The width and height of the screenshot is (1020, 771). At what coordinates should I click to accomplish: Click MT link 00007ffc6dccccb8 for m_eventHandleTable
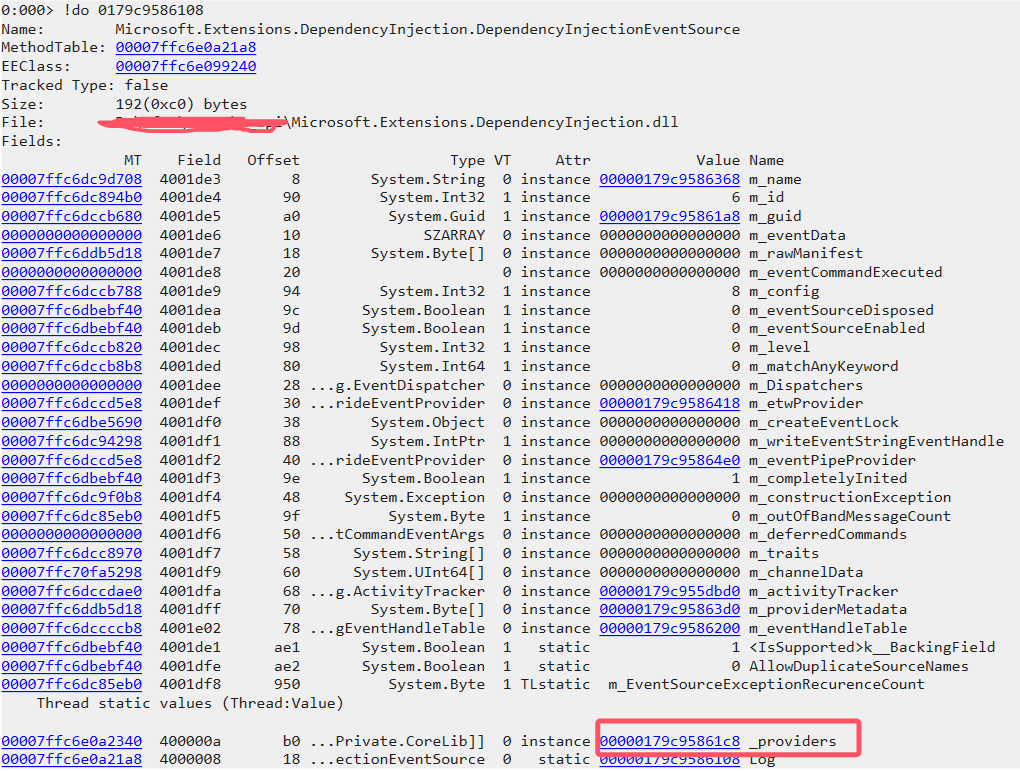tap(72, 629)
